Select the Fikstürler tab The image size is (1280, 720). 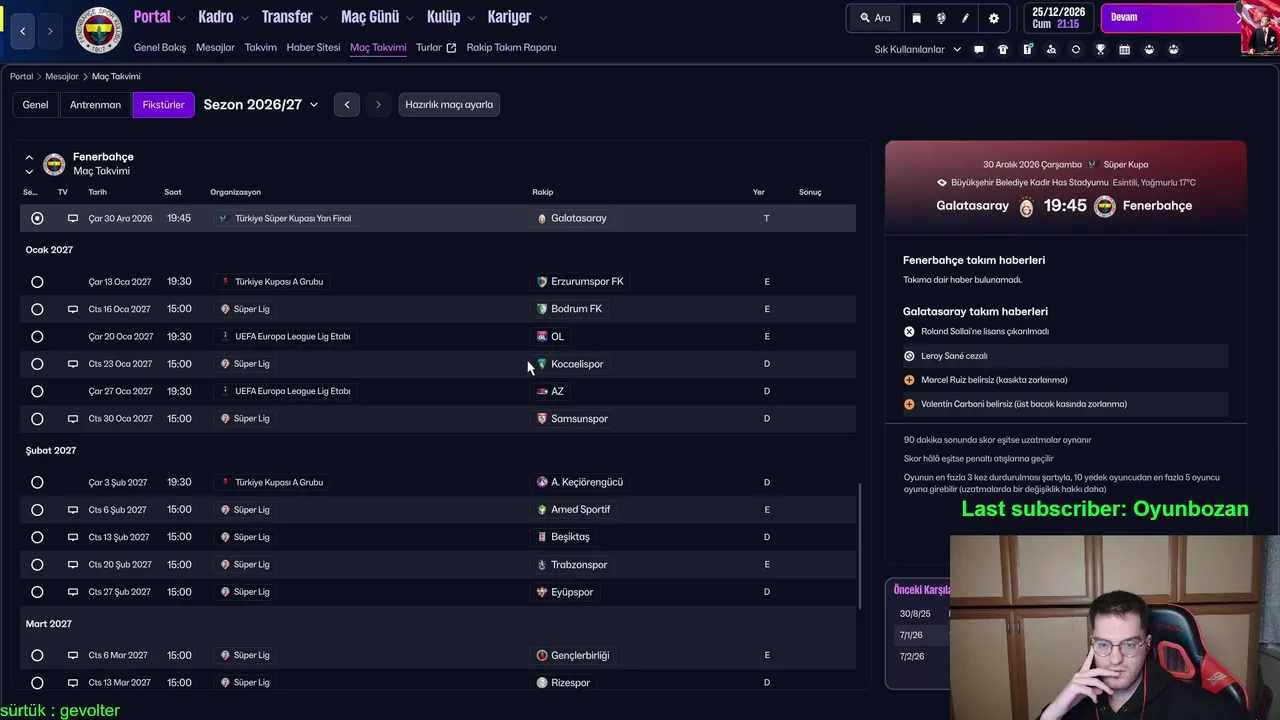(x=163, y=105)
